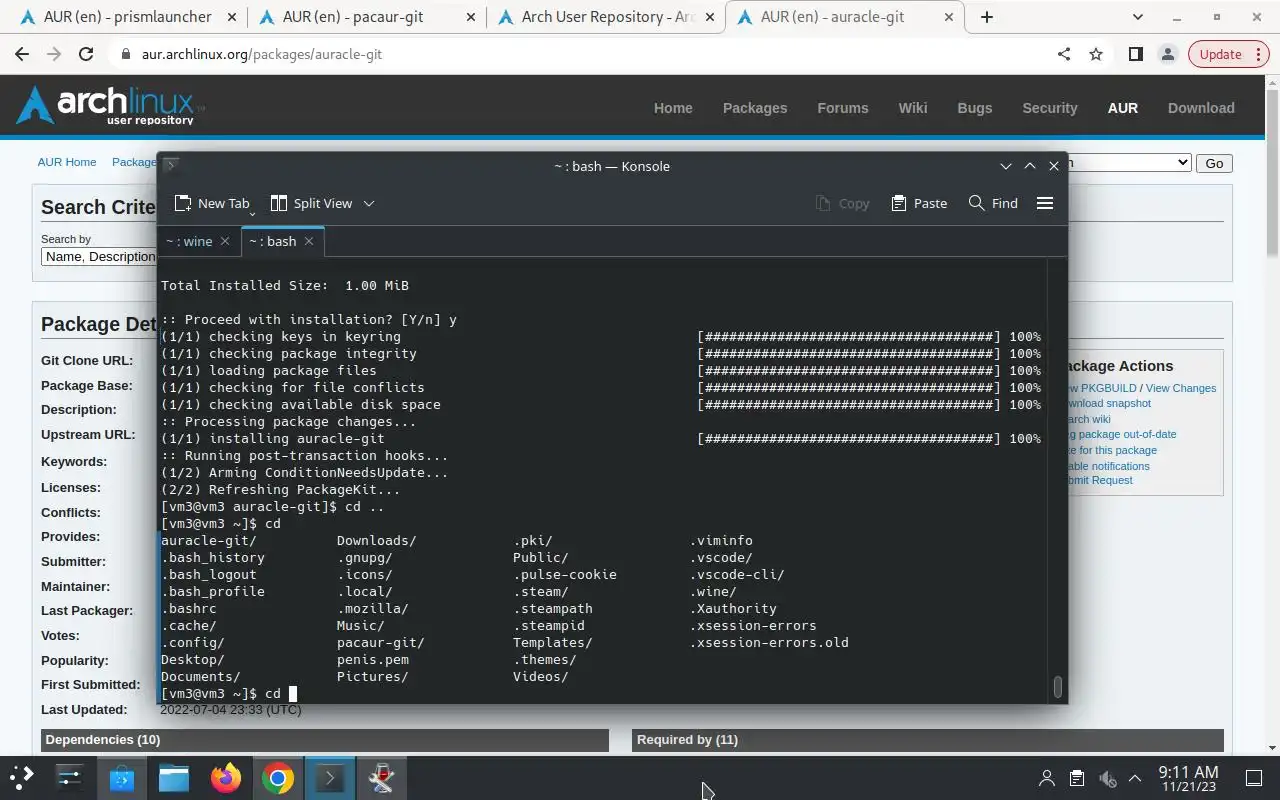
Task: Close the '~ : wine' tab
Action: pyautogui.click(x=225, y=241)
